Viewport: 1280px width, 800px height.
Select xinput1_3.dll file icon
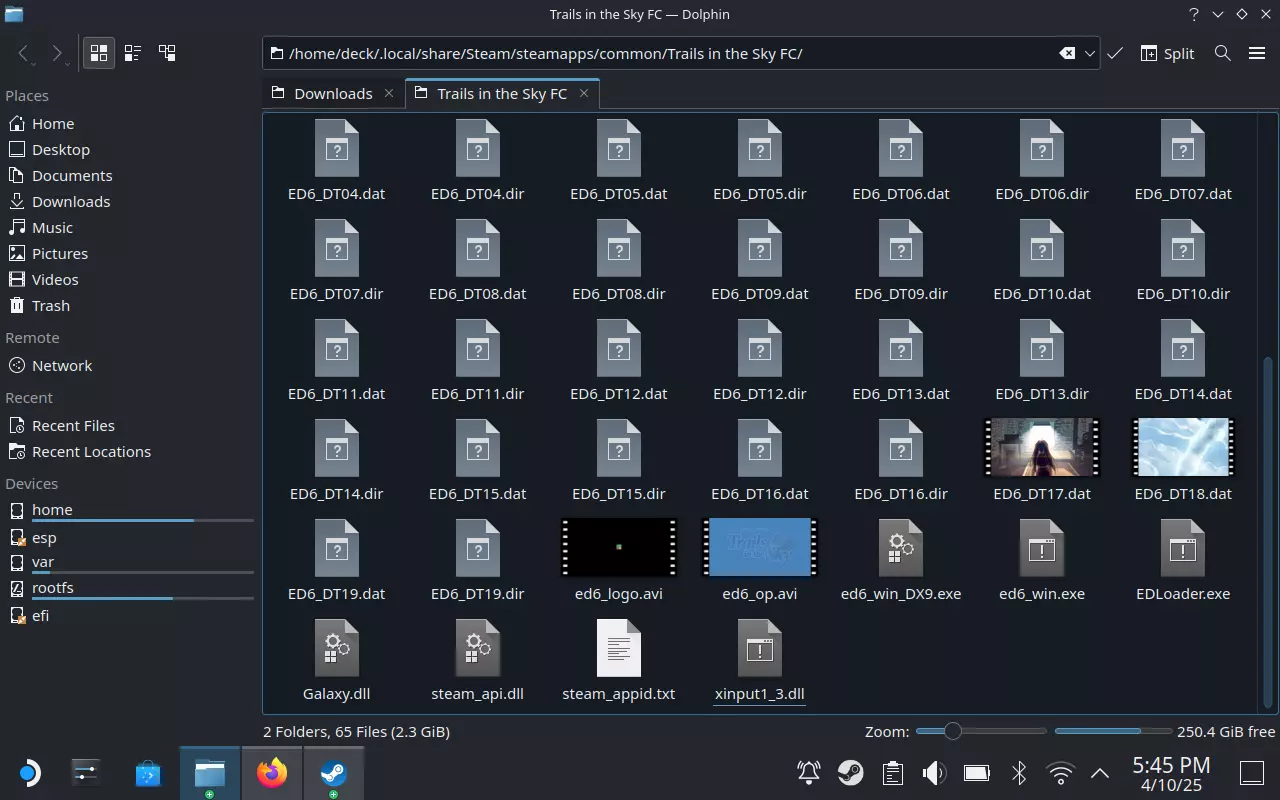[x=760, y=647]
